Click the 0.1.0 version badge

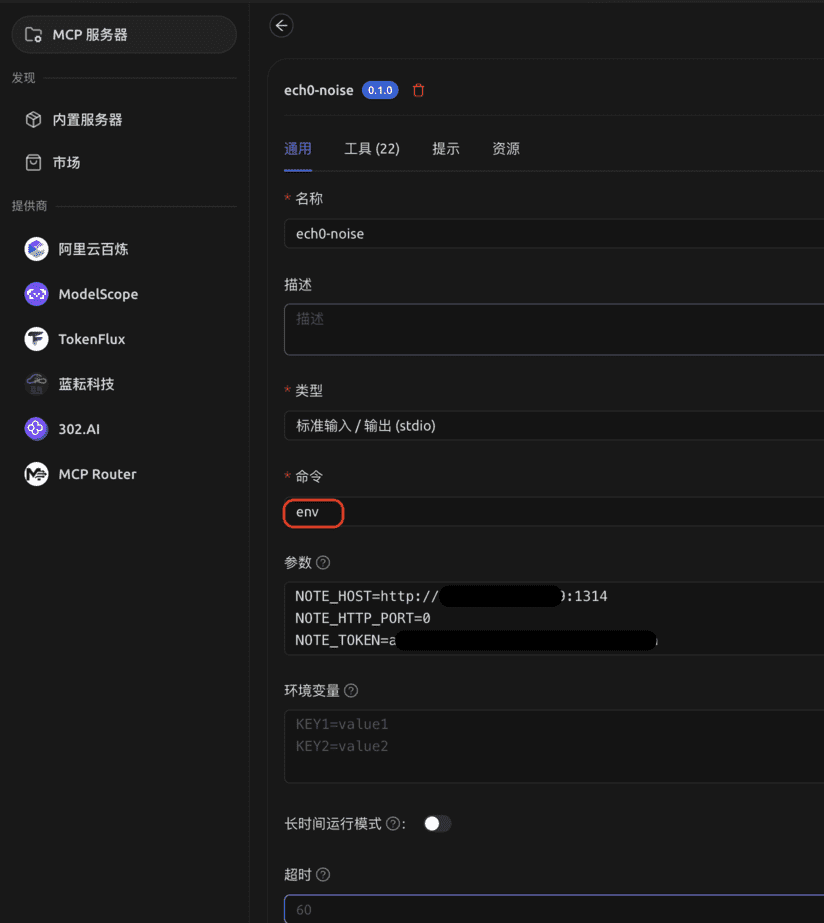pos(380,90)
